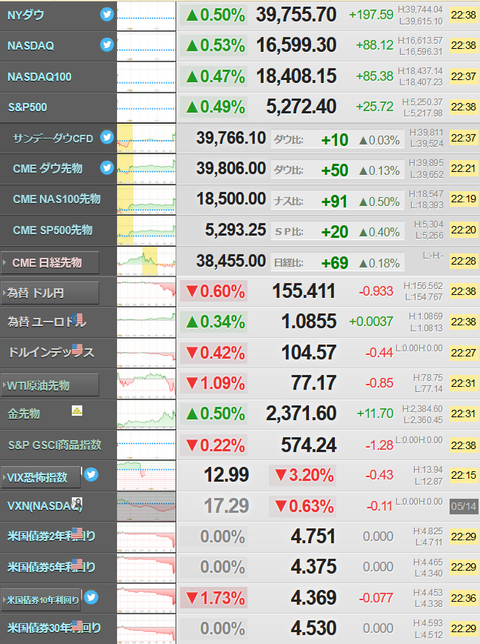Click the ▼0.60% badge on ドル円 row

pyautogui.click(x=214, y=292)
